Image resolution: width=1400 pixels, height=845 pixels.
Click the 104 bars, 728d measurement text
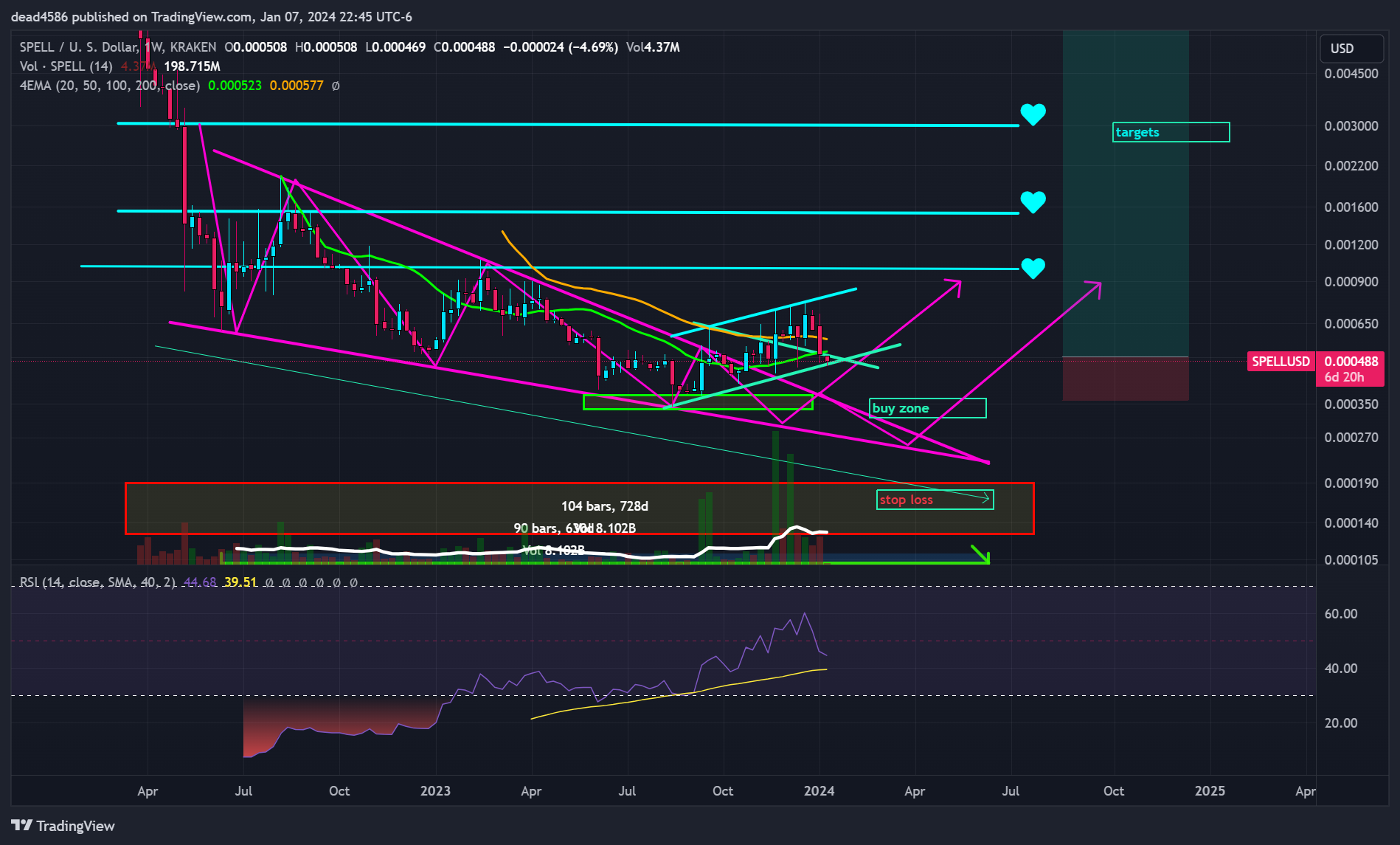tap(605, 506)
